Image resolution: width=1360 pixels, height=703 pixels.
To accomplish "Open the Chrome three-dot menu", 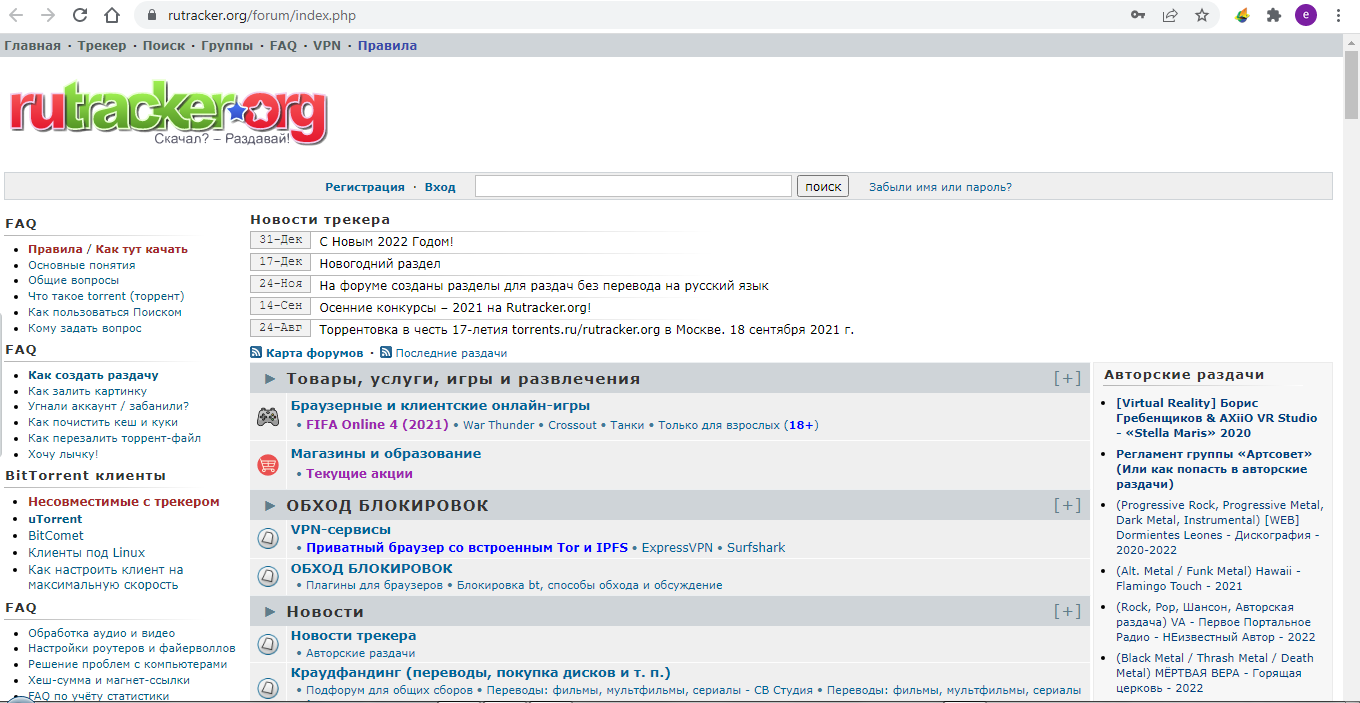I will coord(1338,15).
